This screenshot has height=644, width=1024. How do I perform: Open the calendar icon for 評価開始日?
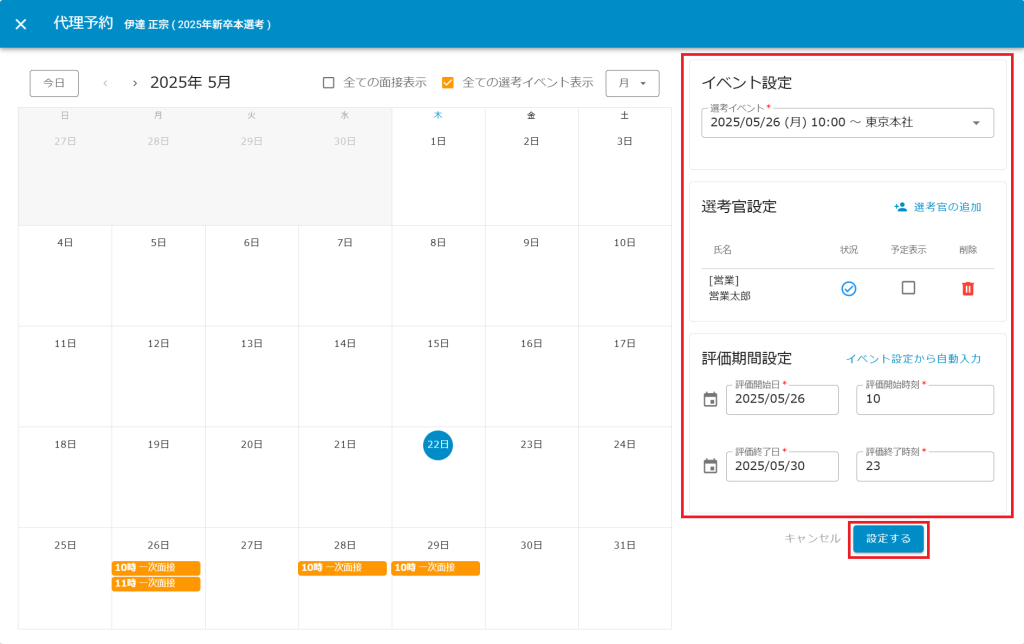[710, 400]
